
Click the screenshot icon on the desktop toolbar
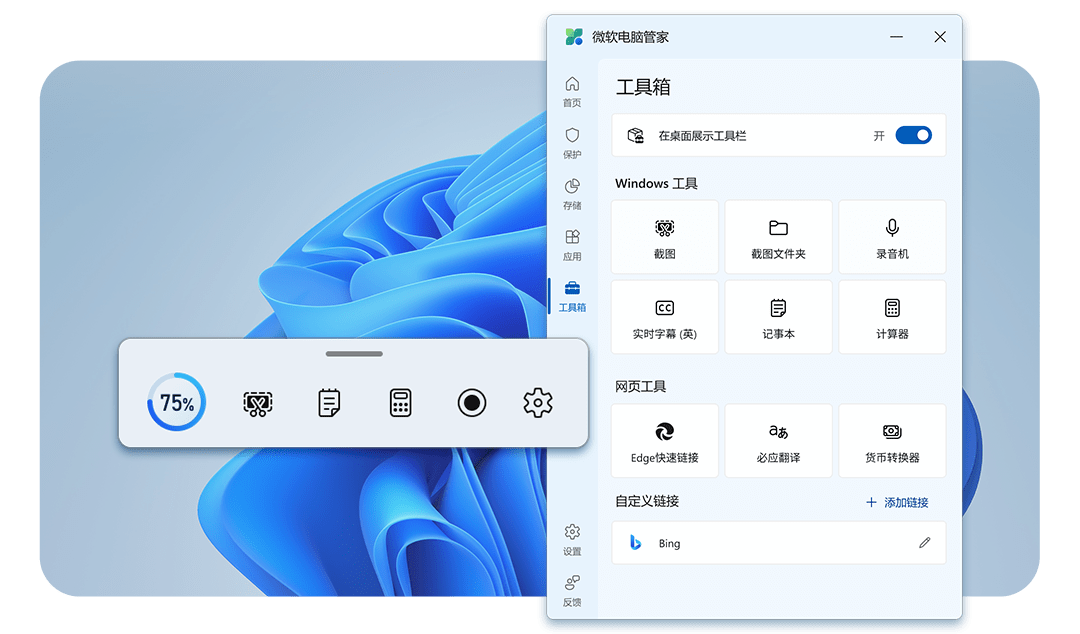258,403
